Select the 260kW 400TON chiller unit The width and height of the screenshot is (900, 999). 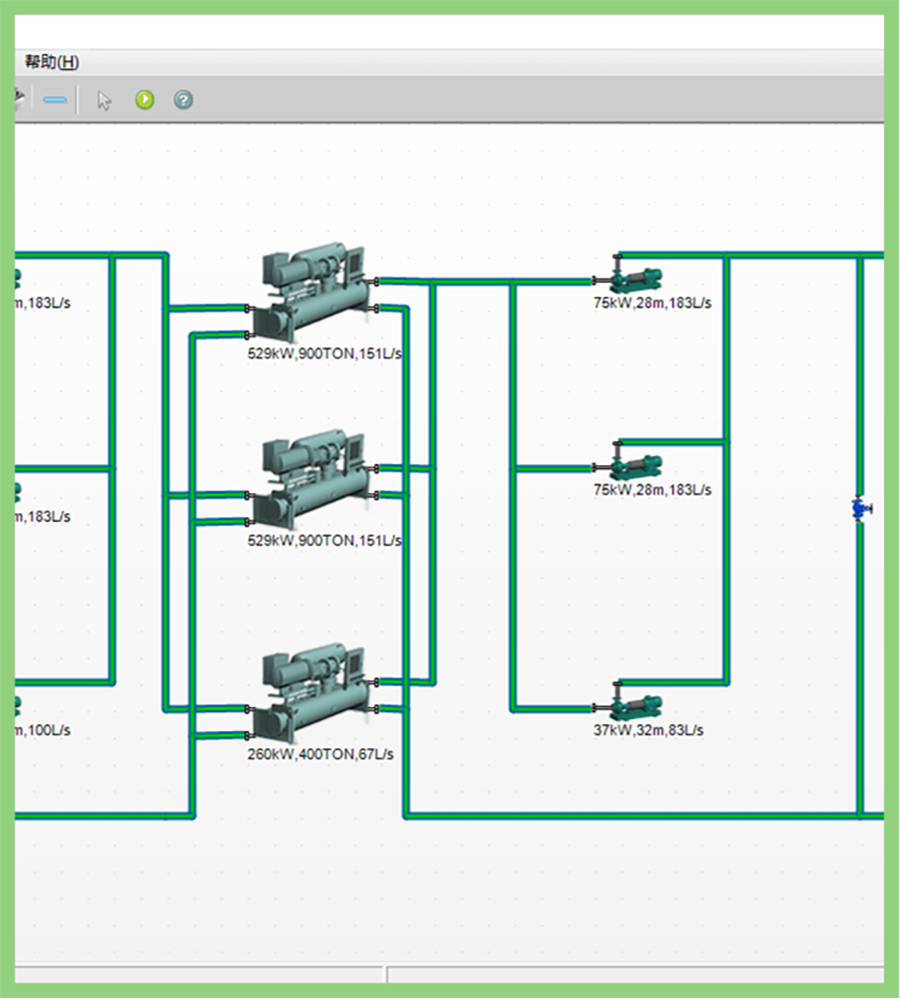click(x=311, y=693)
